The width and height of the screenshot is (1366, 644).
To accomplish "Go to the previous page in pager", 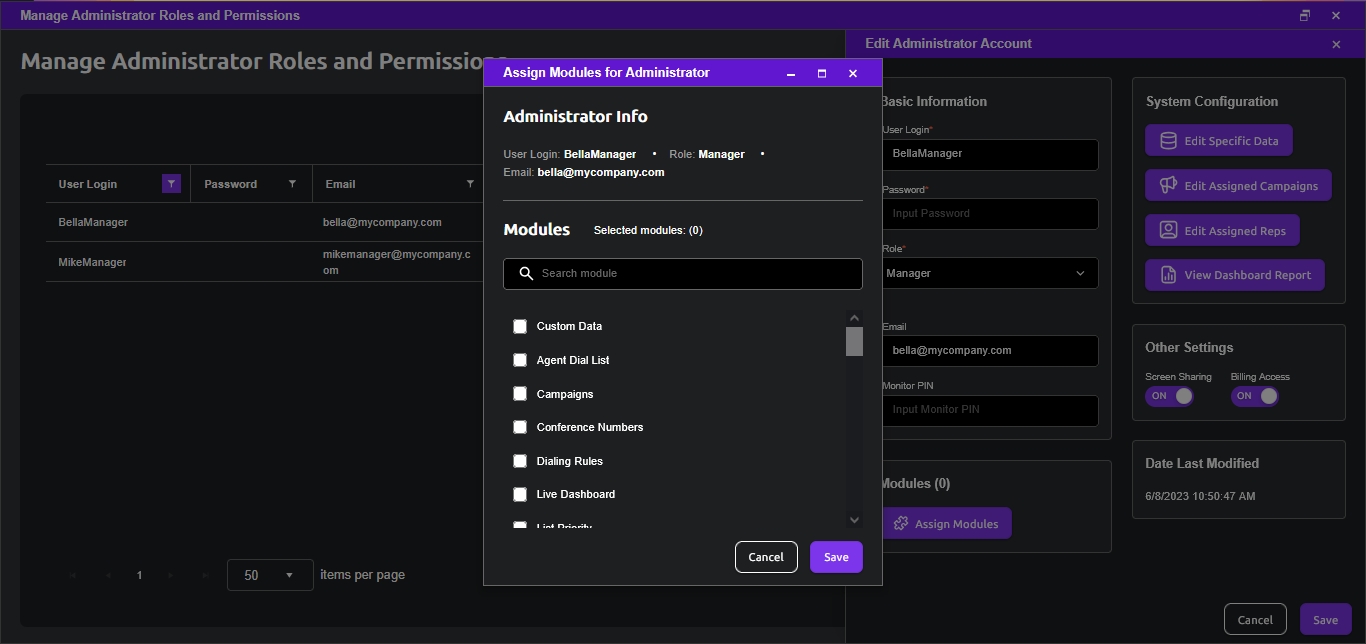I will coord(107,575).
